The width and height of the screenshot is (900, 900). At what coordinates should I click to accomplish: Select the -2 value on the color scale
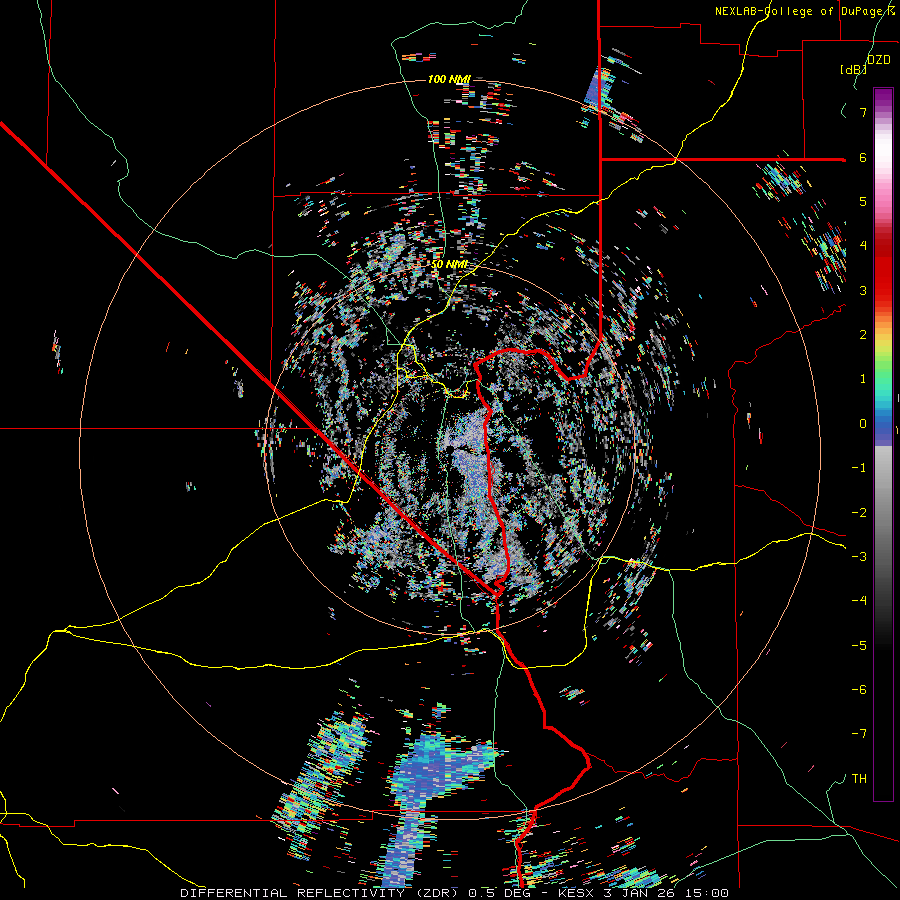(859, 513)
